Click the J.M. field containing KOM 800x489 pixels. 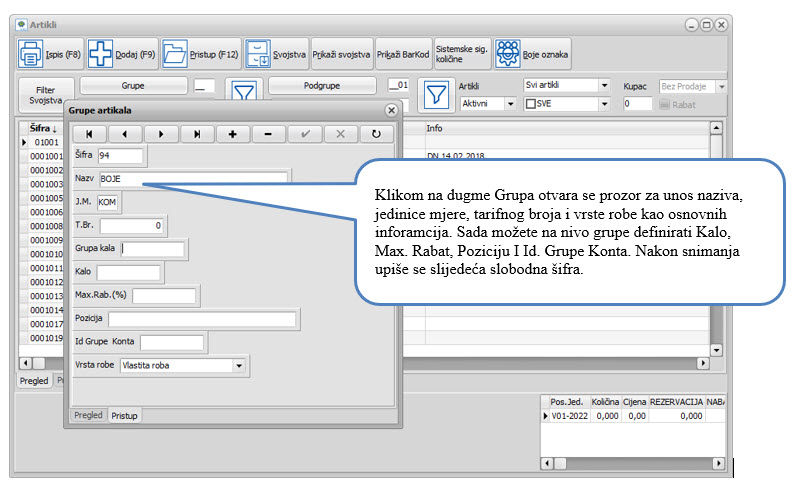107,202
